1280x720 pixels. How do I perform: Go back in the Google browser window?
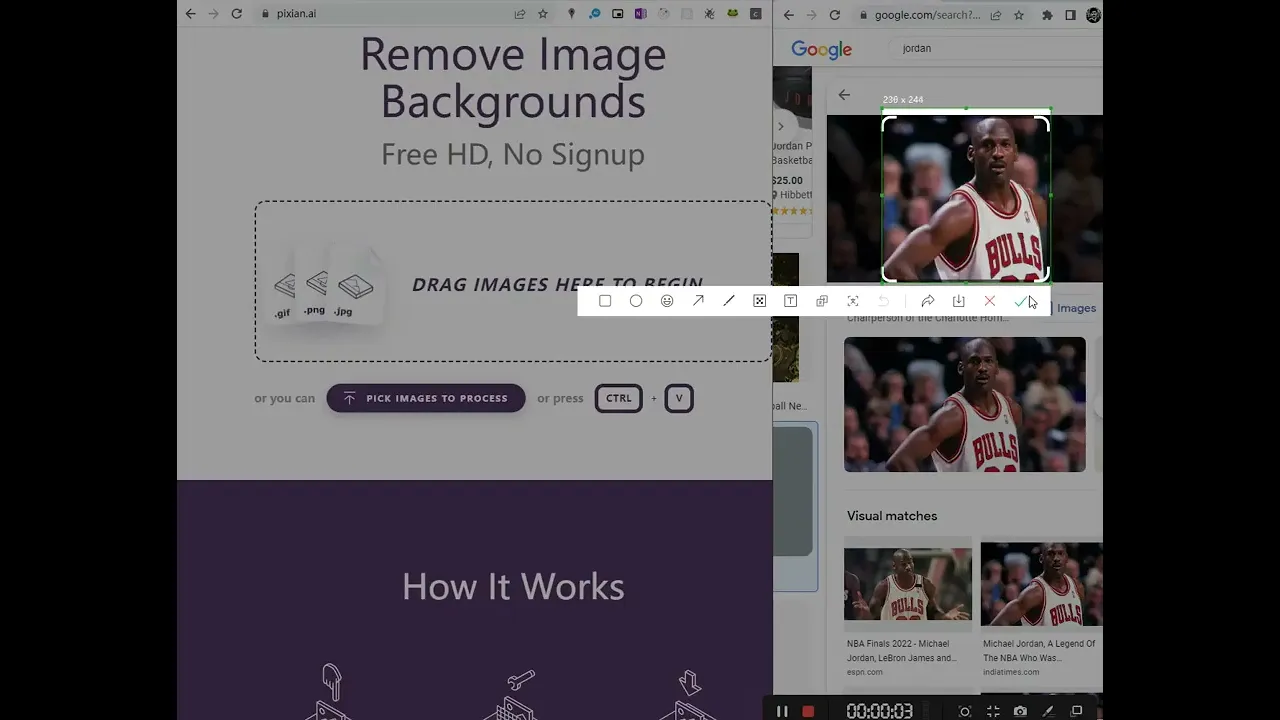(x=789, y=15)
